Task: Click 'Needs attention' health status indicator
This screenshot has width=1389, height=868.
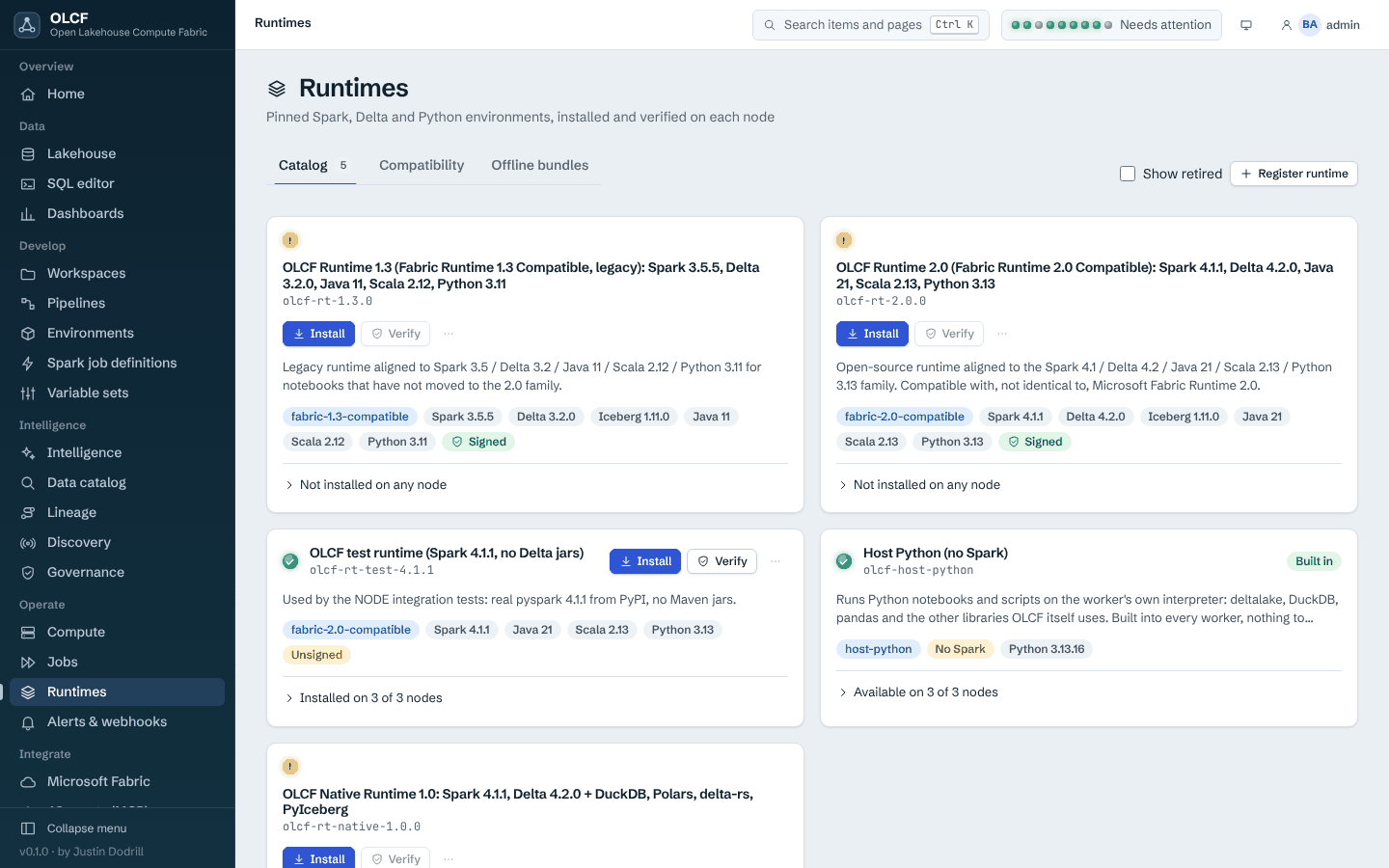Action: pos(1111,25)
